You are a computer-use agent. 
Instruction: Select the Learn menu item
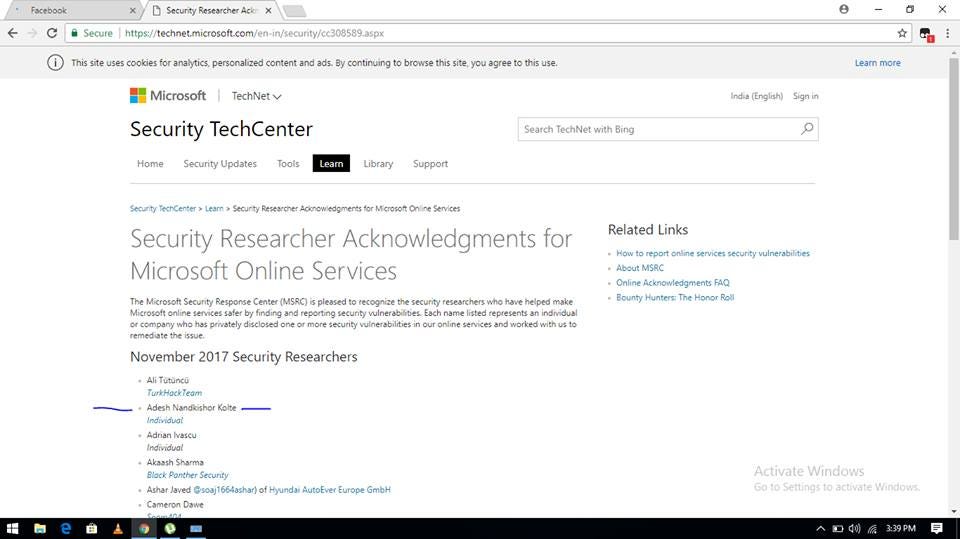[x=331, y=164]
